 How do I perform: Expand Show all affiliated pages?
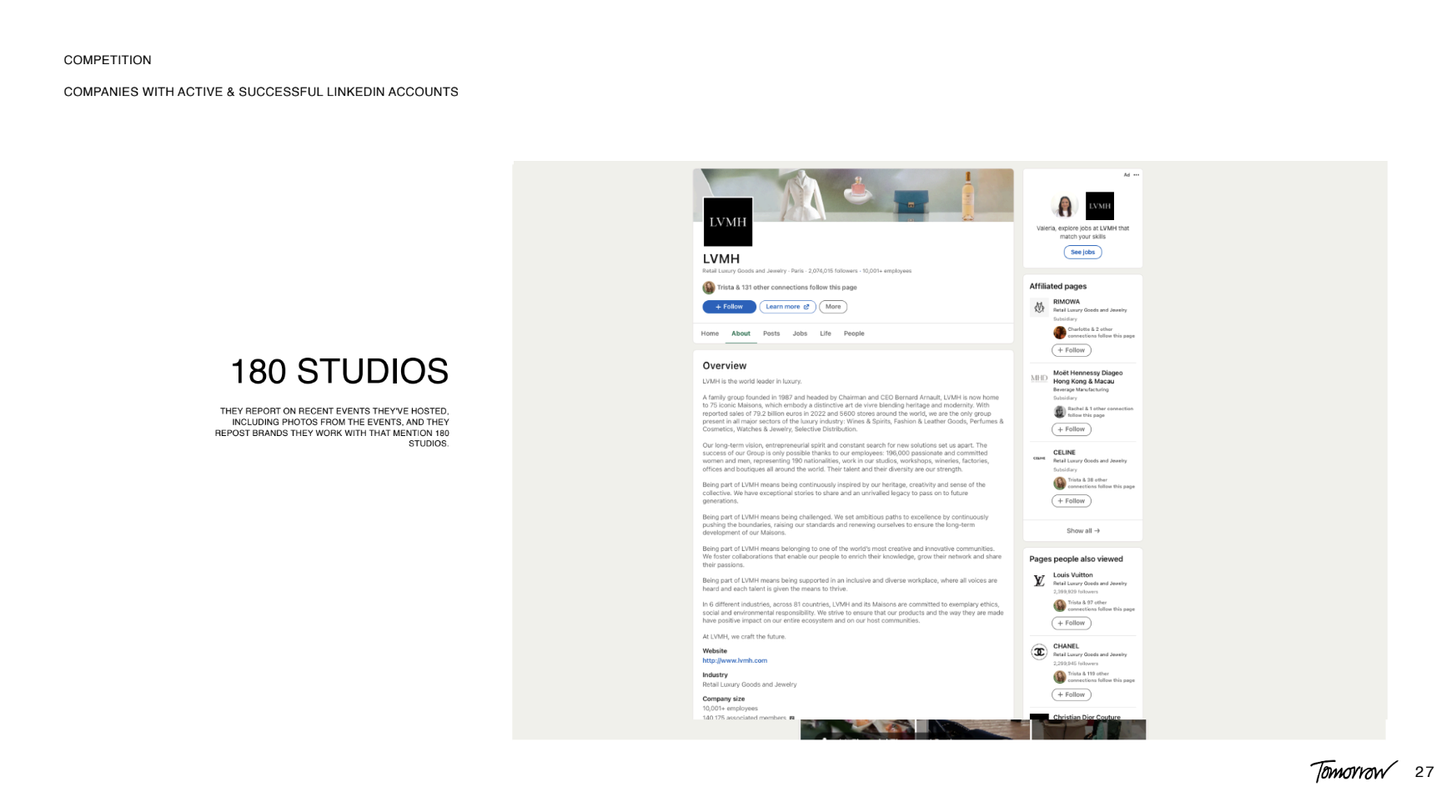1082,531
